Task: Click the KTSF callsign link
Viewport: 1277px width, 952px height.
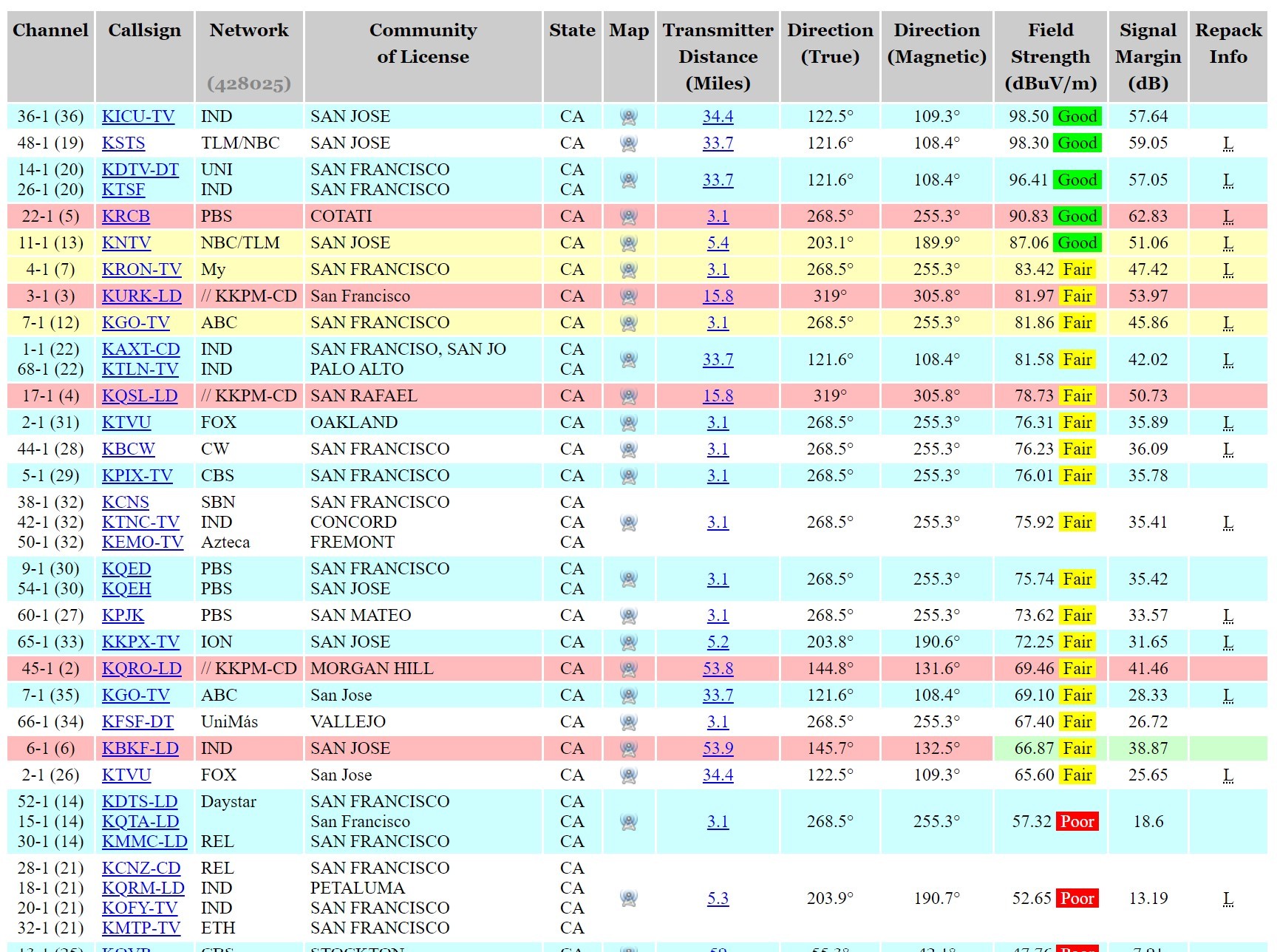Action: click(123, 190)
